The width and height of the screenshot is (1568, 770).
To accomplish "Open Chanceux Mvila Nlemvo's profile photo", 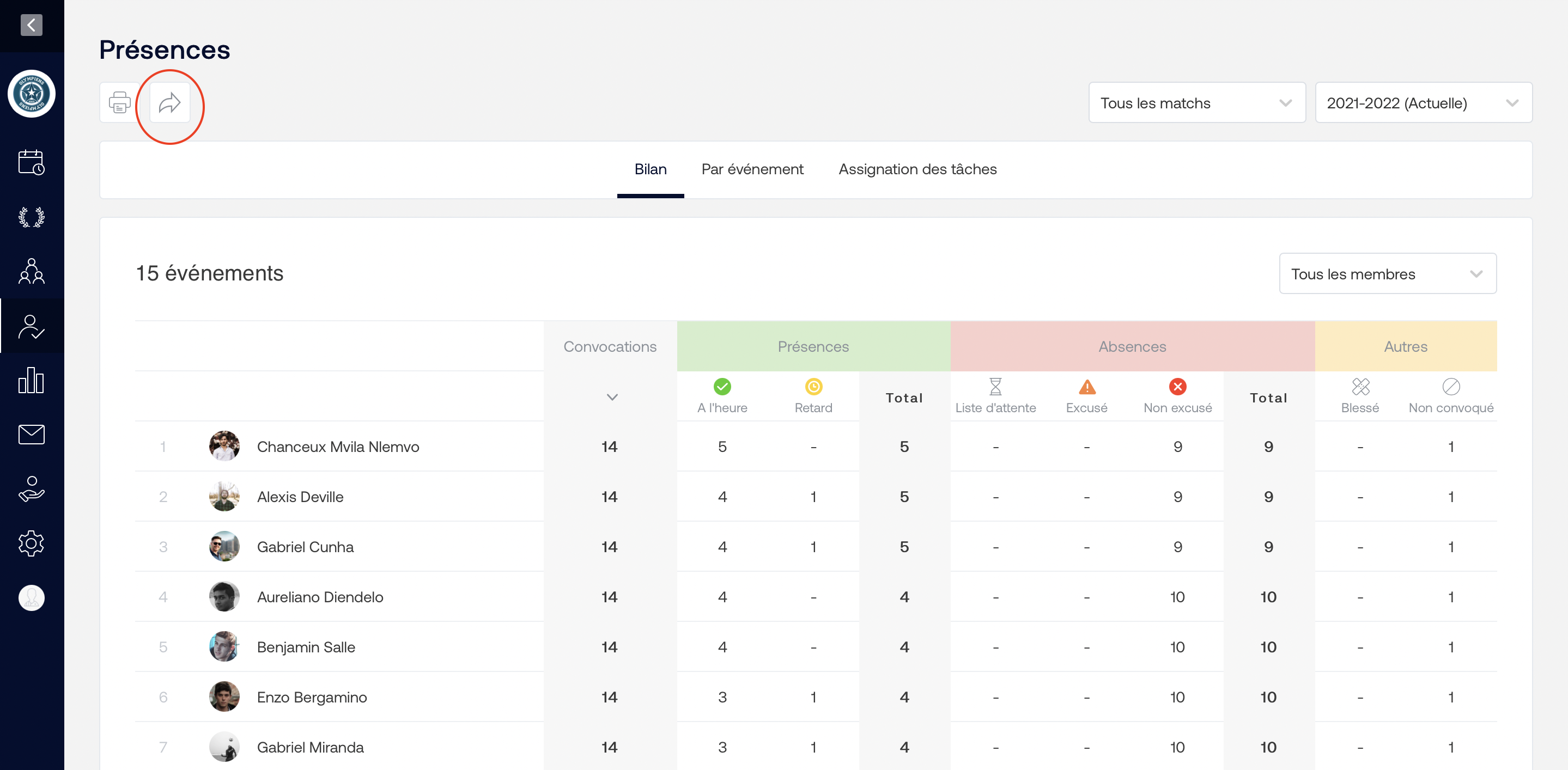I will click(x=224, y=447).
